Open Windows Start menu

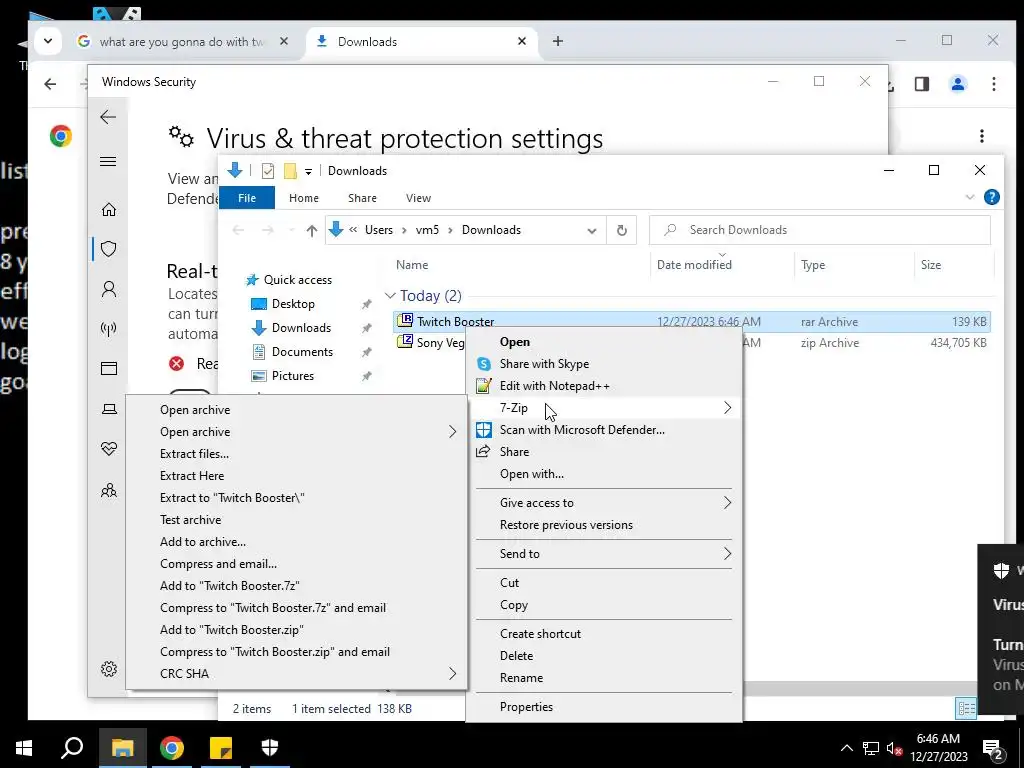[24, 748]
